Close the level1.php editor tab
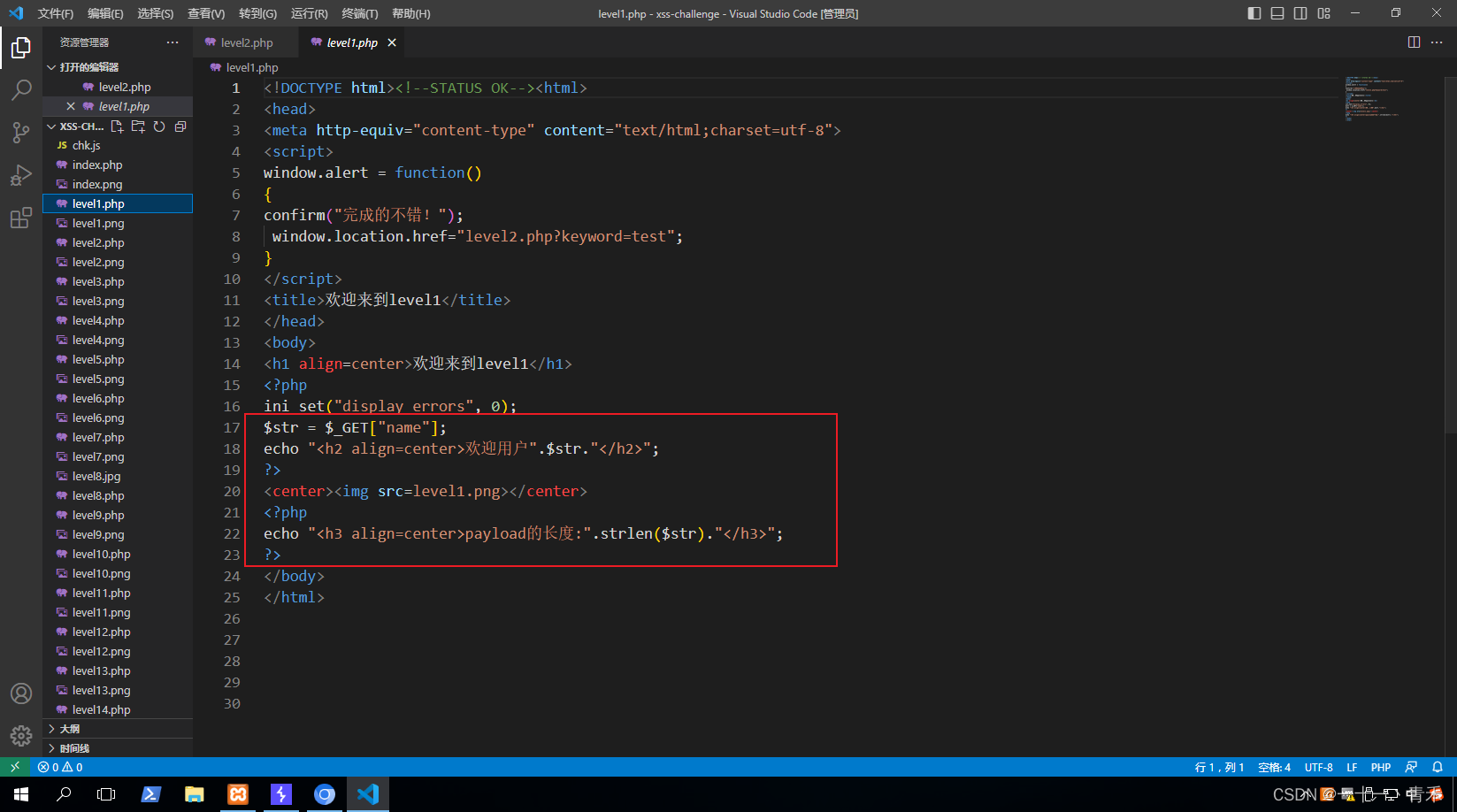1457x812 pixels. [392, 42]
